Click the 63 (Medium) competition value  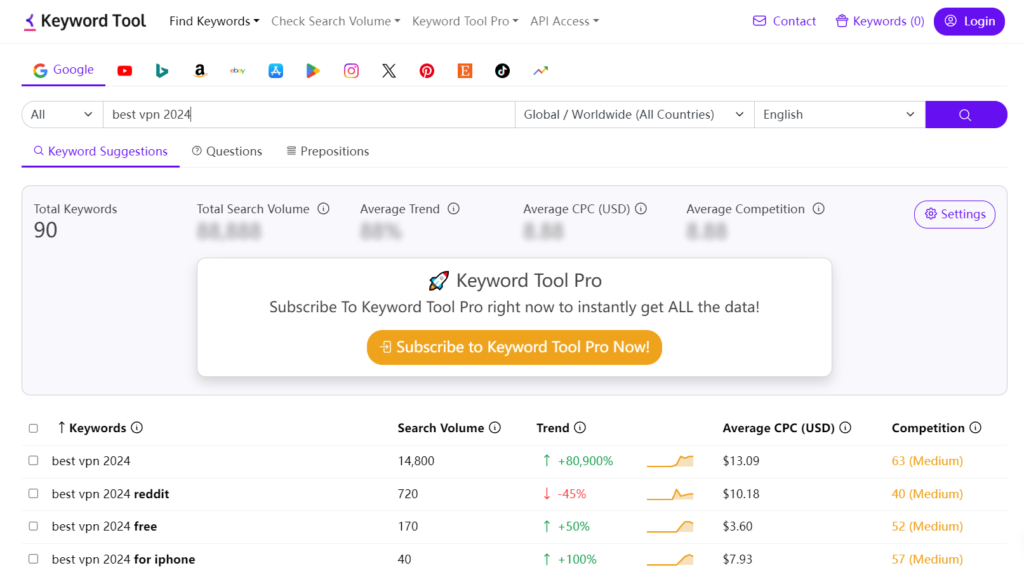pyautogui.click(x=927, y=461)
